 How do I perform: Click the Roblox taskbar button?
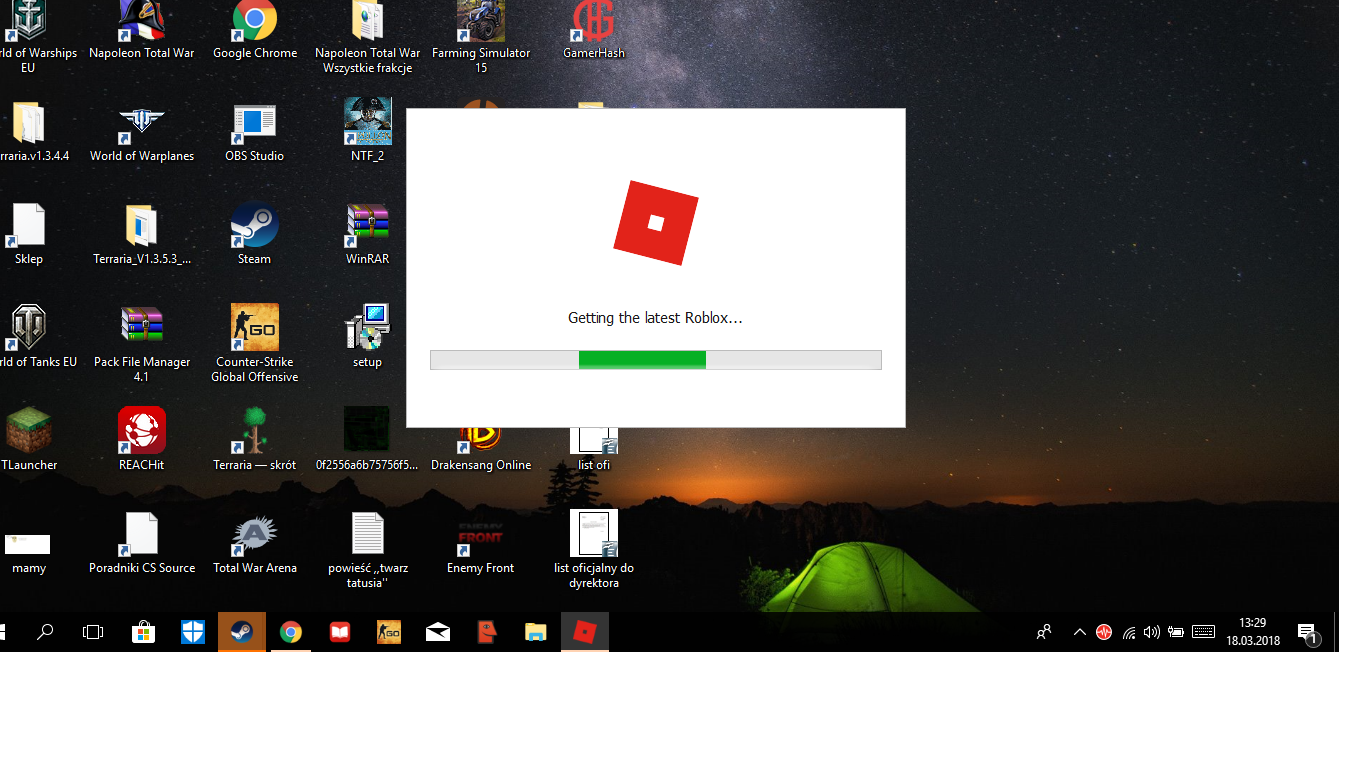585,632
